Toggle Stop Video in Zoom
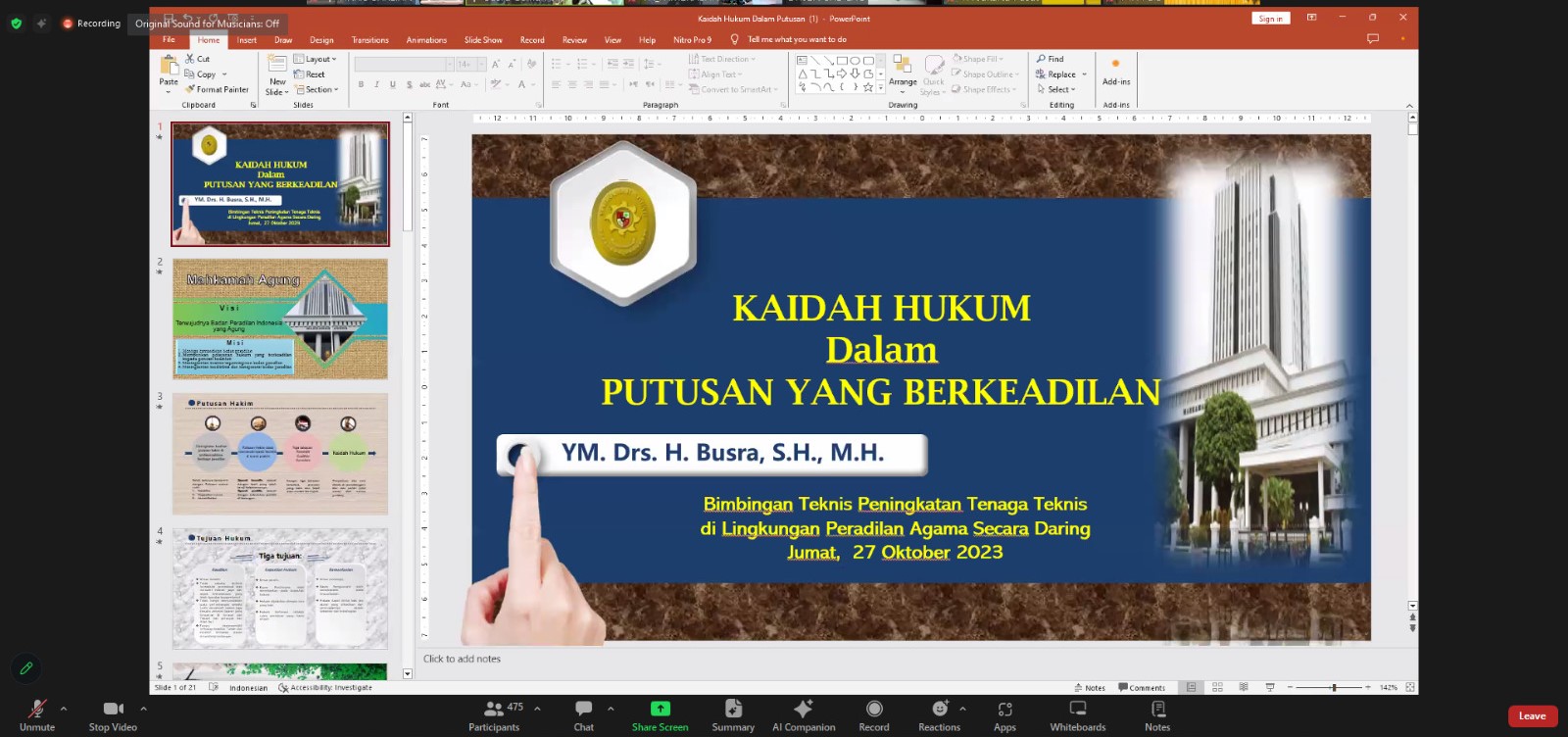This screenshot has height=737, width=1568. coord(113,713)
